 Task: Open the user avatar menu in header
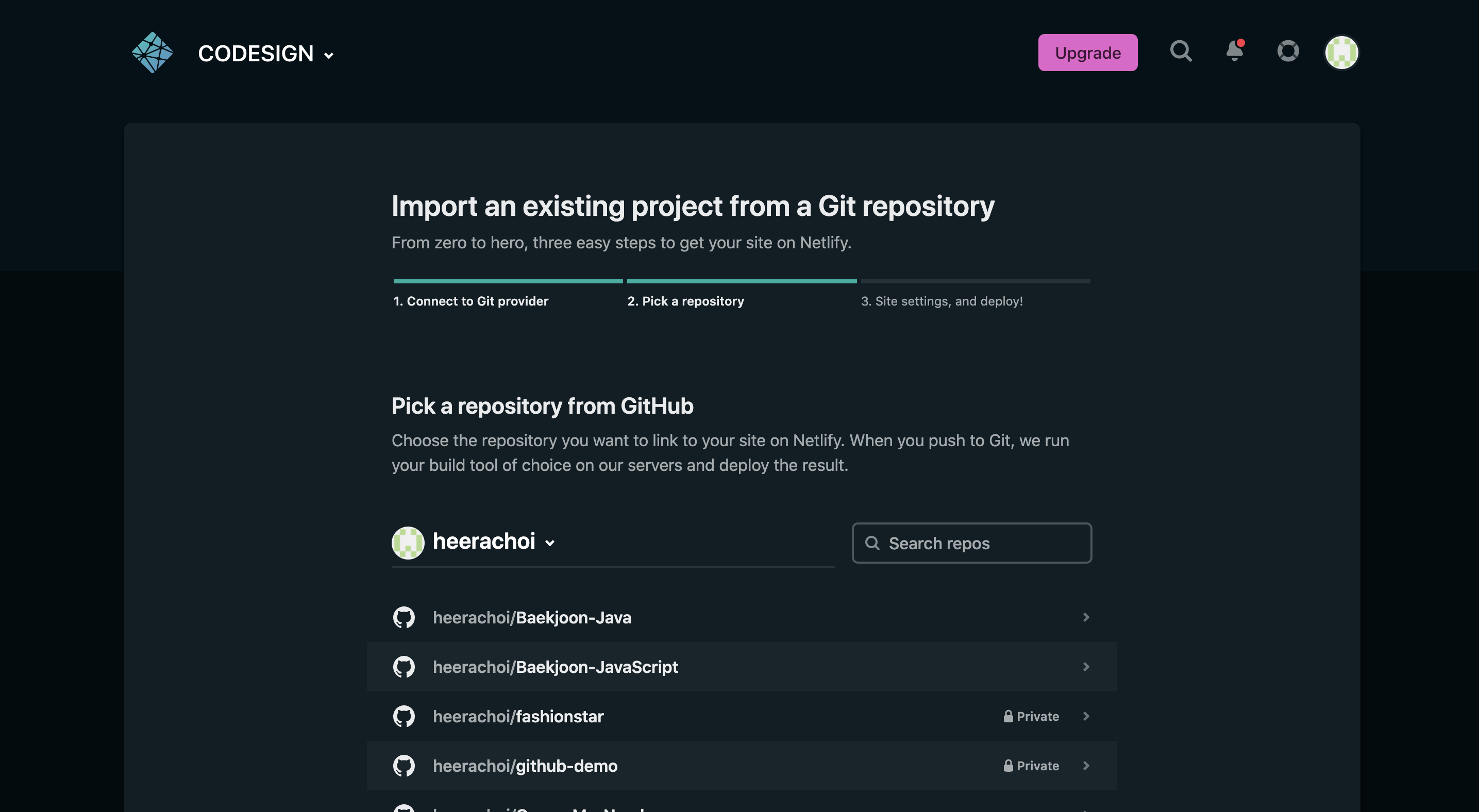click(1341, 53)
